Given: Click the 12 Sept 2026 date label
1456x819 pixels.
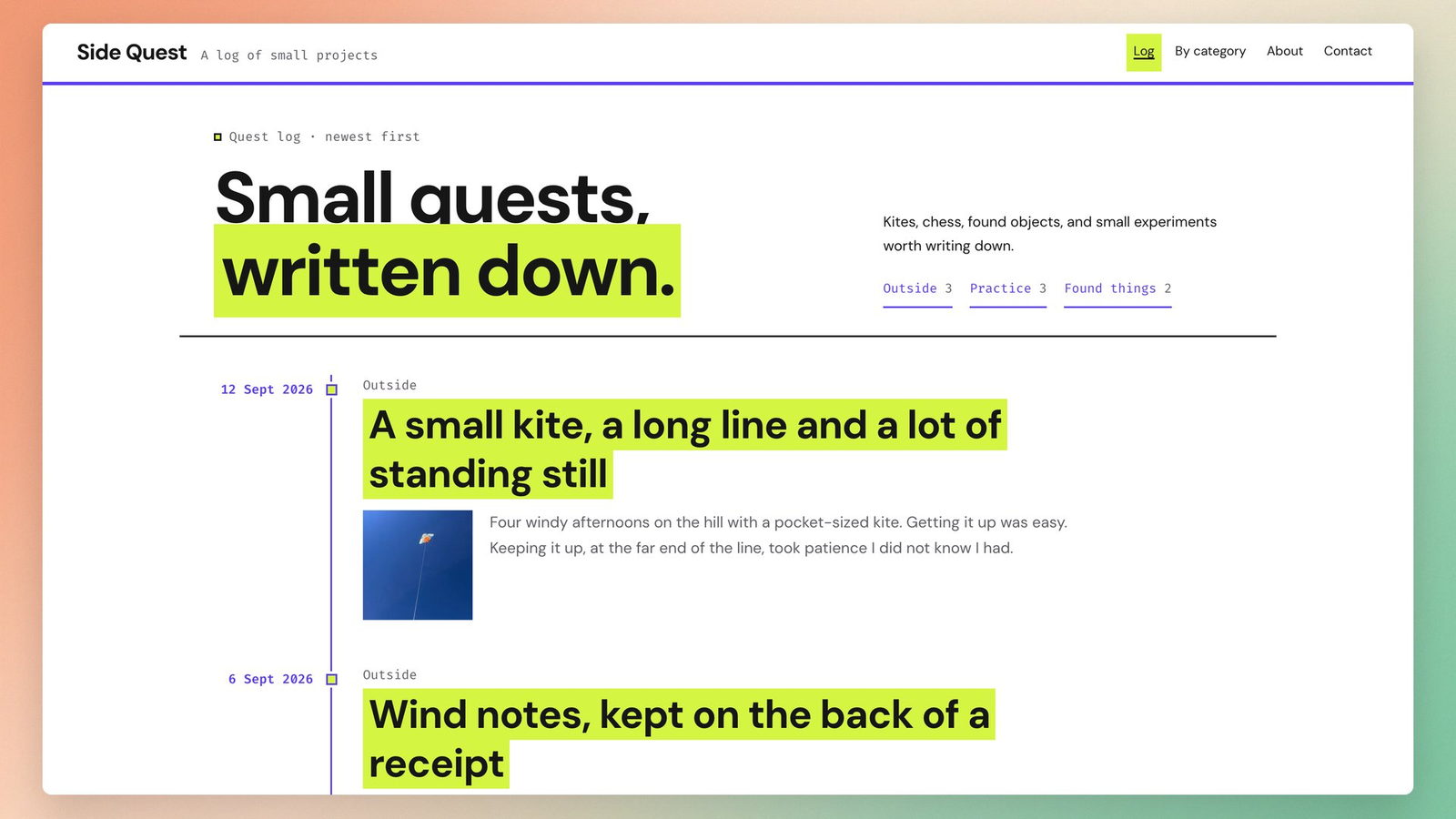Looking at the screenshot, I should (267, 389).
